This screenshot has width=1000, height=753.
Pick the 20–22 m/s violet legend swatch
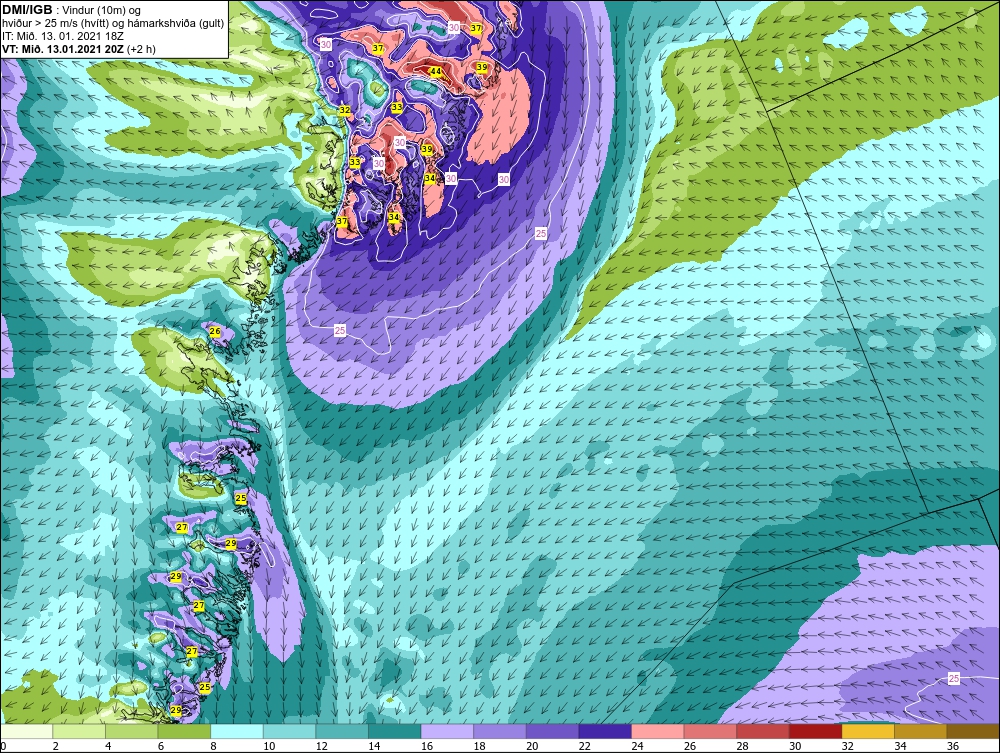553,731
